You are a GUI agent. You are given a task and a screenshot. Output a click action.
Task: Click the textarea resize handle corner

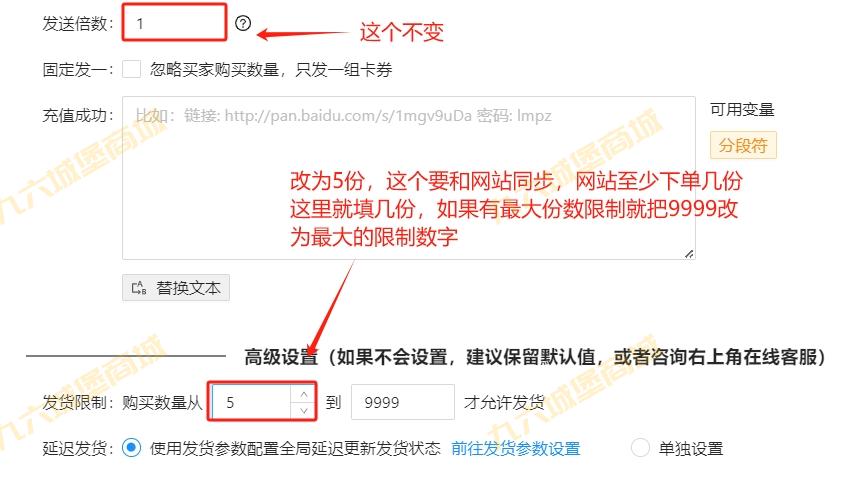[x=689, y=253]
